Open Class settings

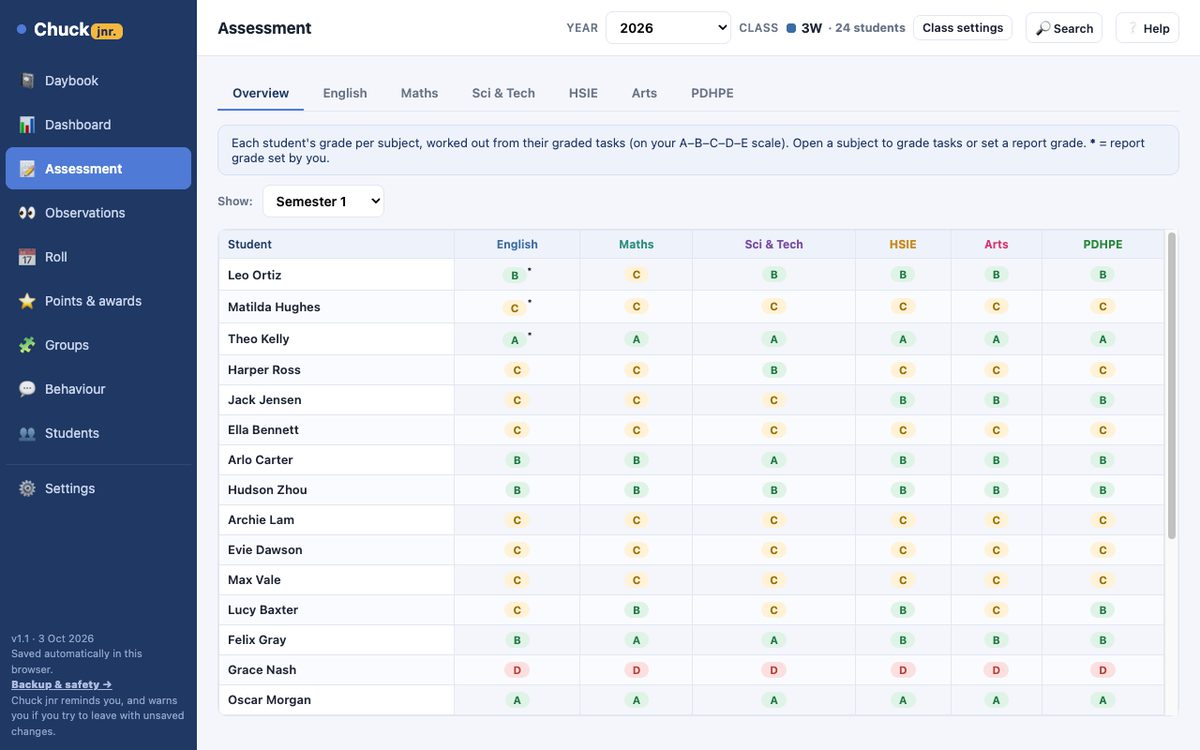963,28
